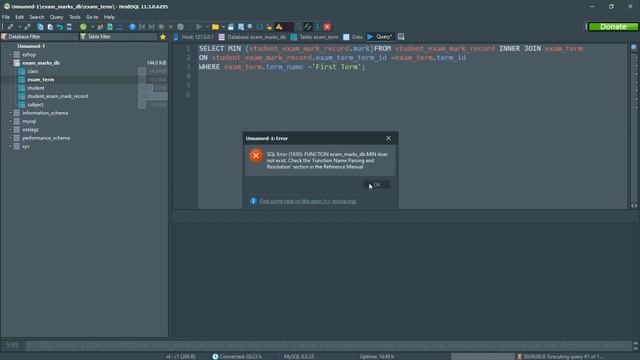This screenshot has height=360, width=640.
Task: Open dropdown arrow next to connect icon
Action: 19,27
